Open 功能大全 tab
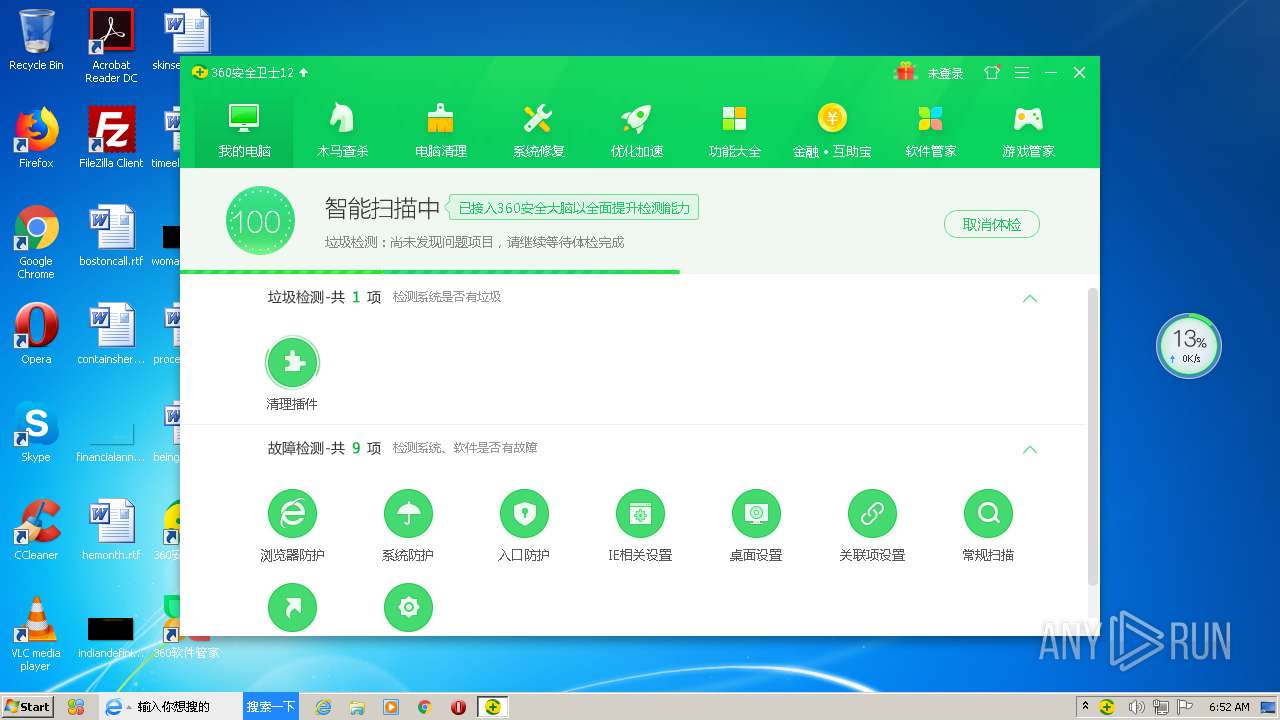The width and height of the screenshot is (1280, 720). point(734,130)
